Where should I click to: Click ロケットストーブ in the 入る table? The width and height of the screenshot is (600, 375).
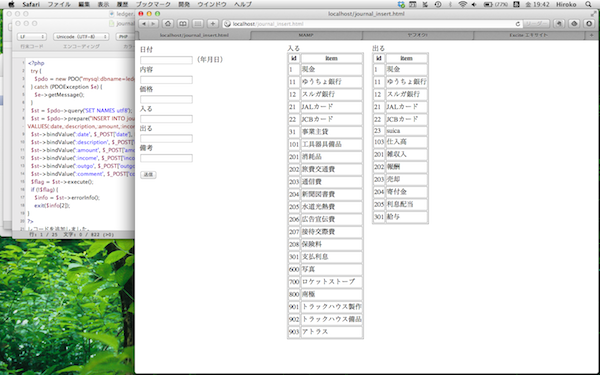pyautogui.click(x=331, y=282)
